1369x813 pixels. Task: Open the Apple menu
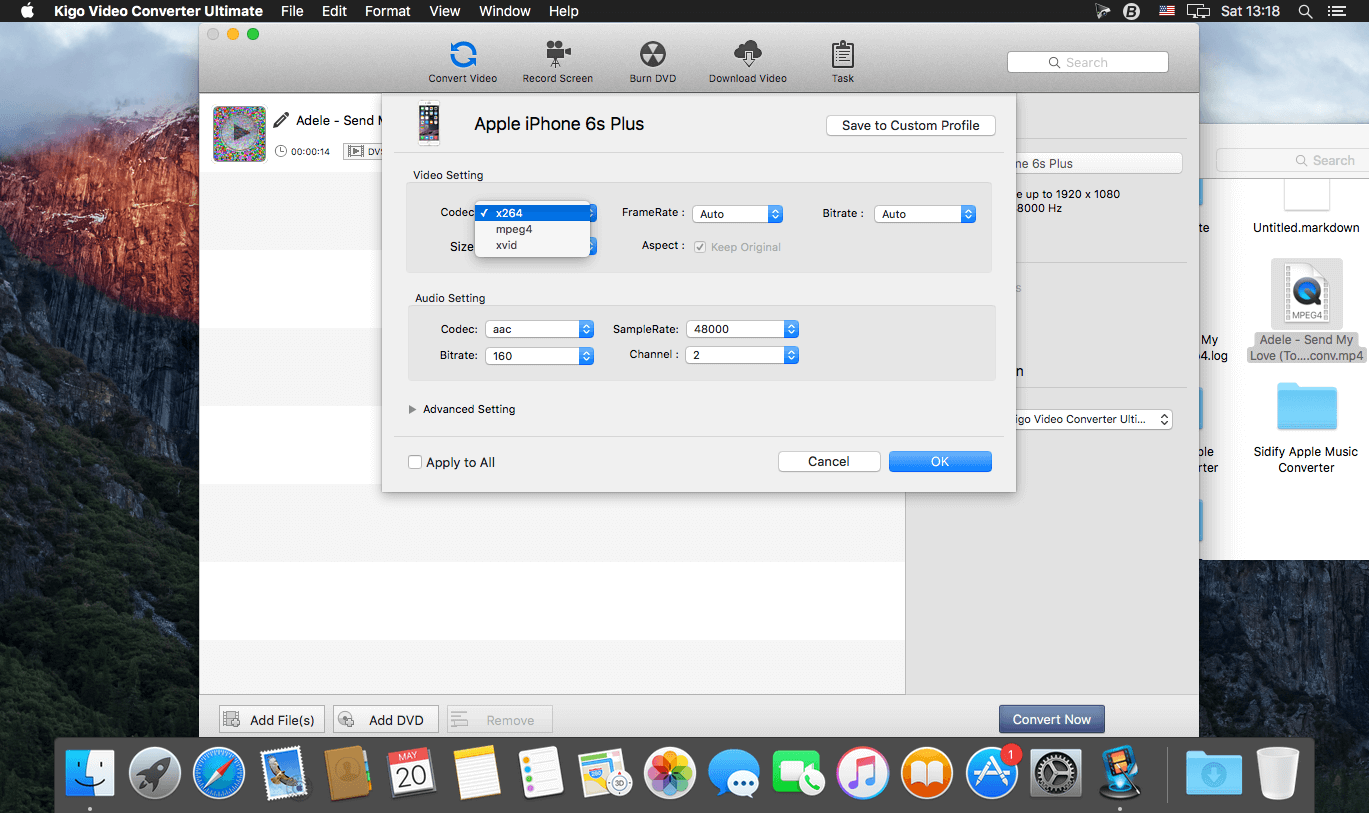coord(27,11)
